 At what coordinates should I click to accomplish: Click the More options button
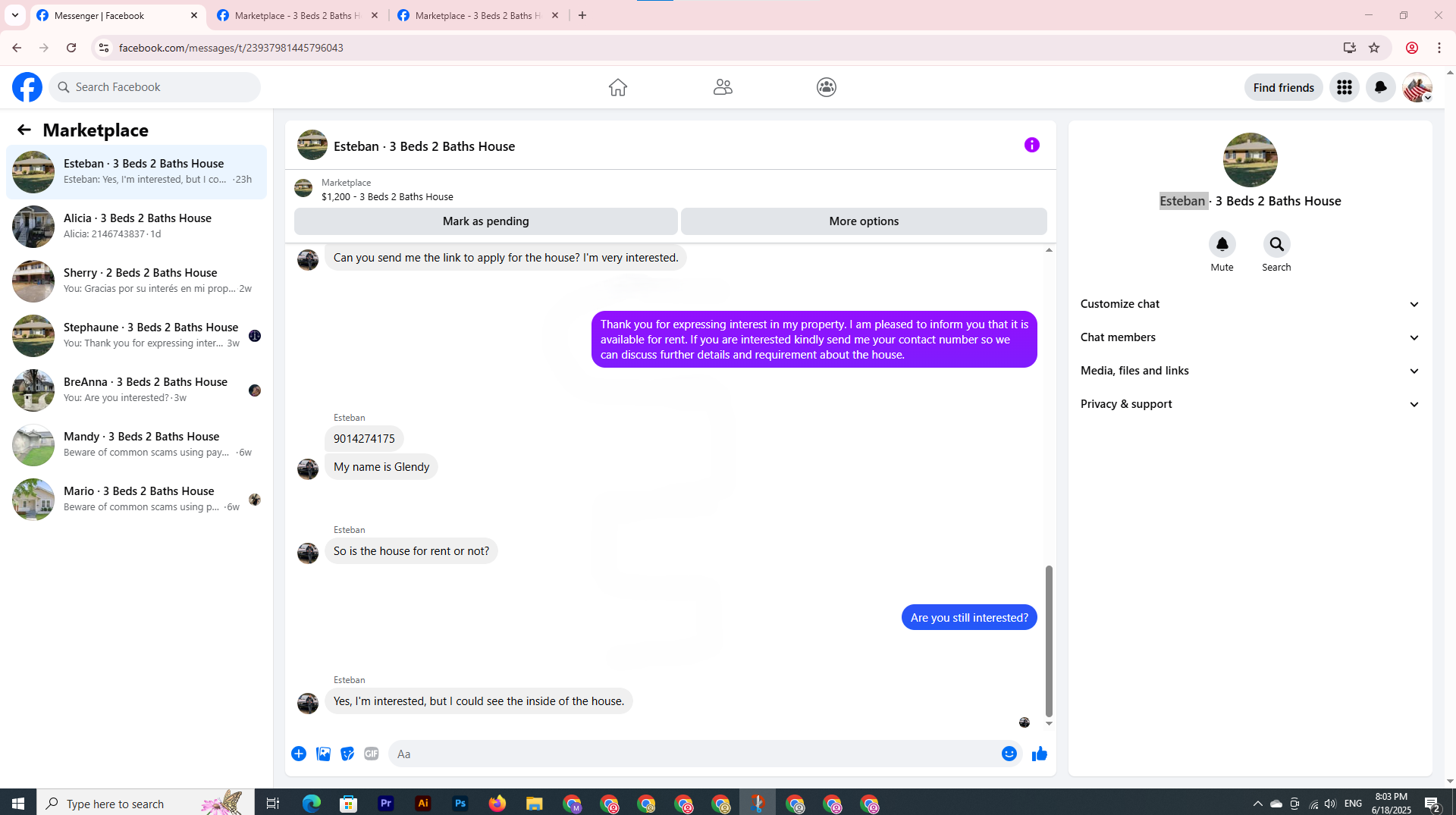(864, 221)
